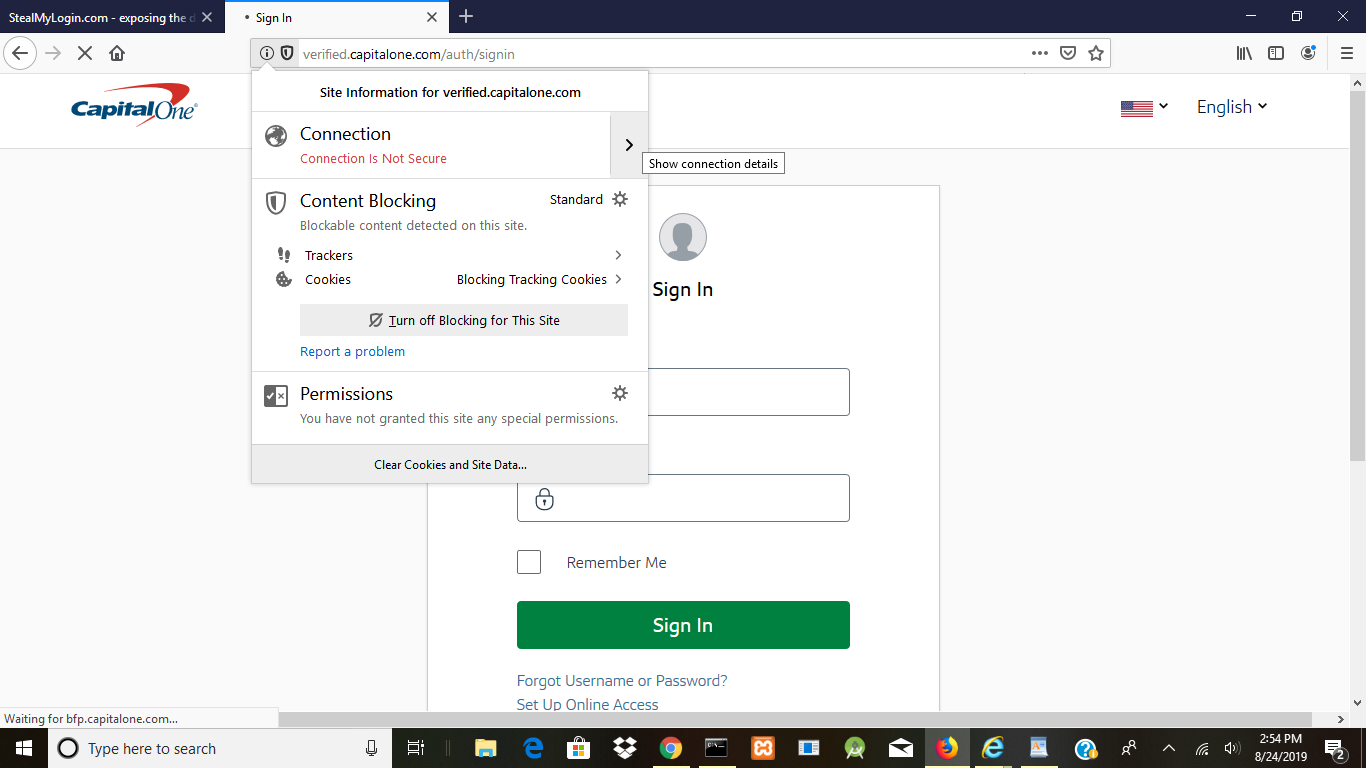
Task: Open Dropbox from the taskbar
Action: pos(625,748)
